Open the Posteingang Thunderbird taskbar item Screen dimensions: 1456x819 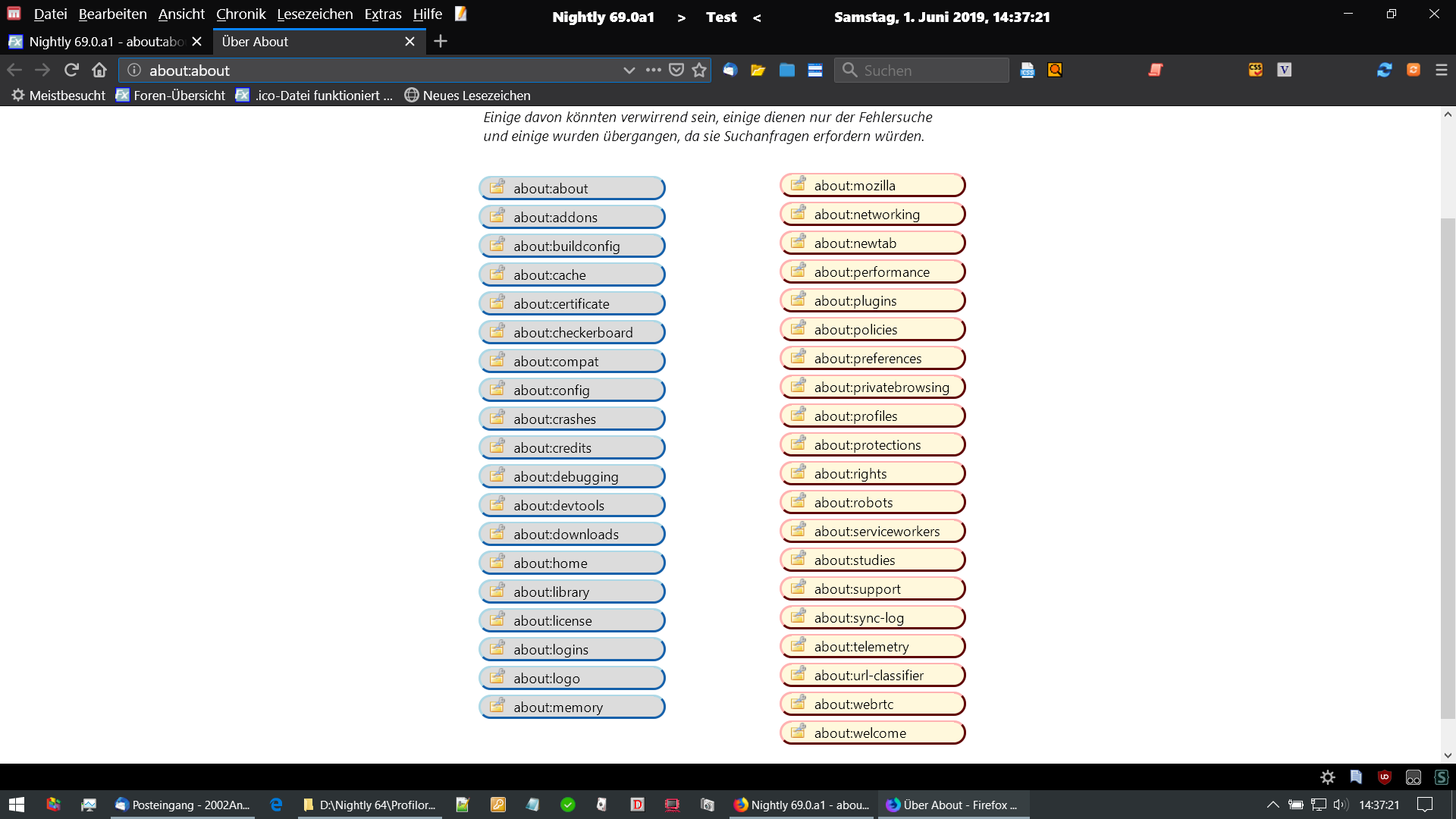point(182,805)
